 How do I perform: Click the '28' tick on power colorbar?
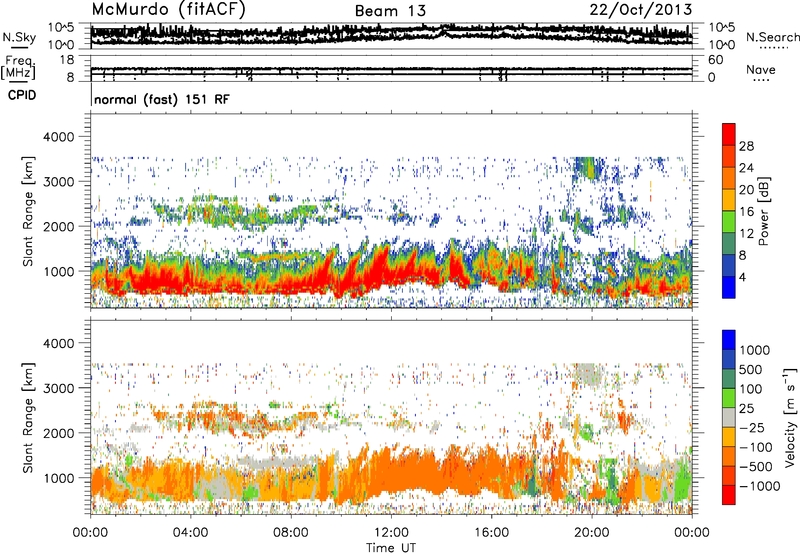746,146
